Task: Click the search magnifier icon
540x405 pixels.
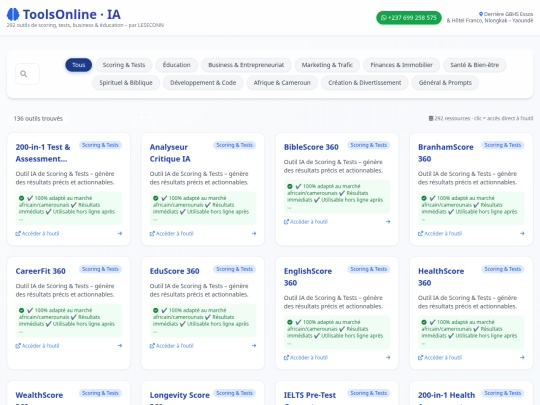Action: (23, 74)
